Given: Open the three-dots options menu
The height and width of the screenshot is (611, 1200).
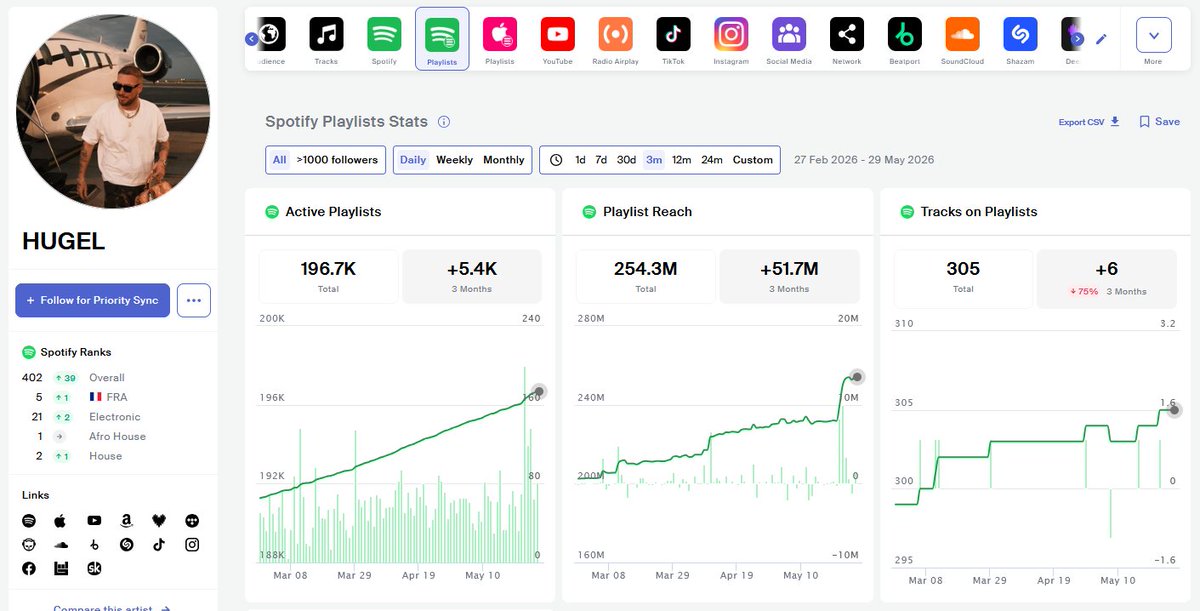Looking at the screenshot, I should coord(194,300).
